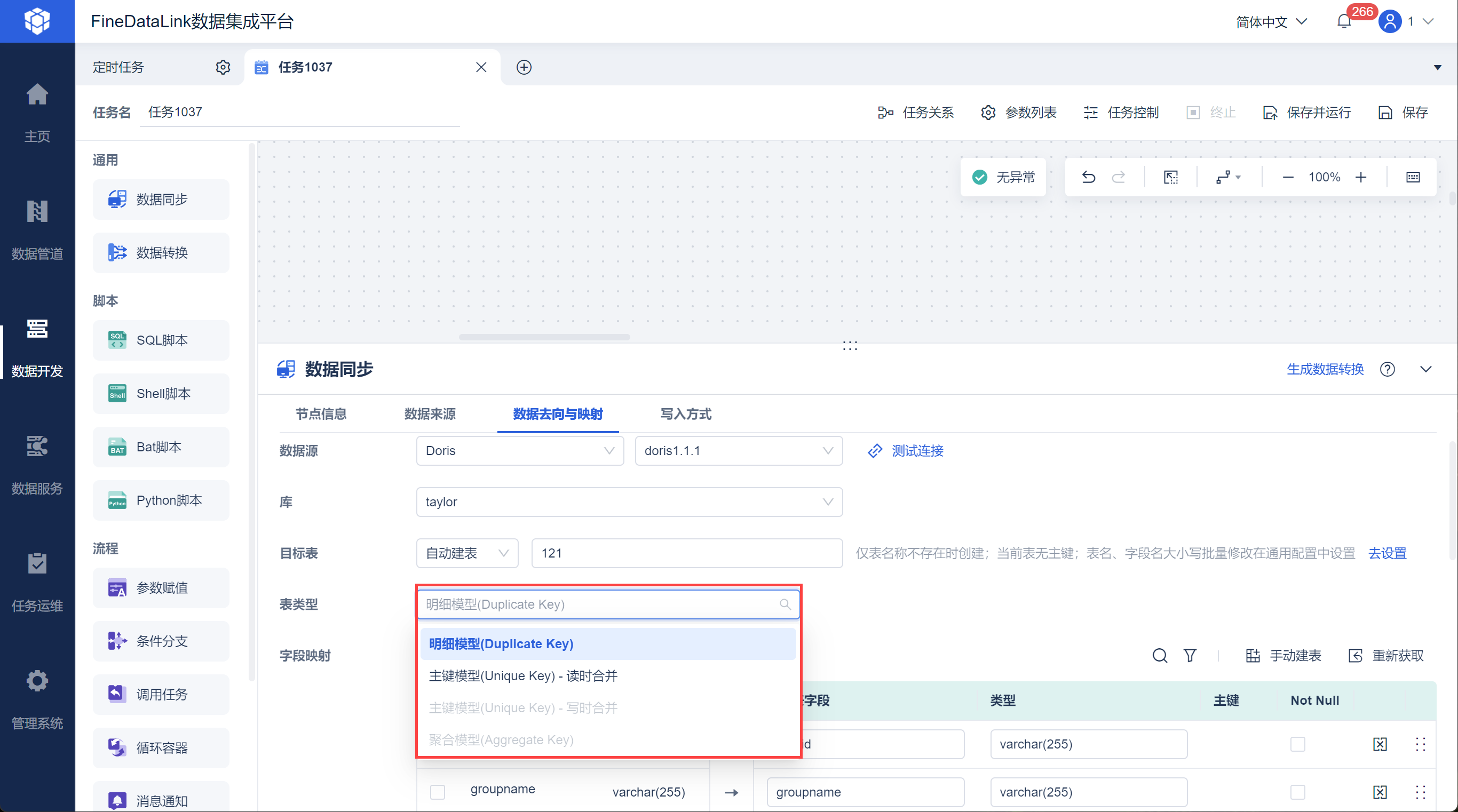Image resolution: width=1458 pixels, height=812 pixels.
Task: Click the help question mark icon
Action: [x=1387, y=370]
